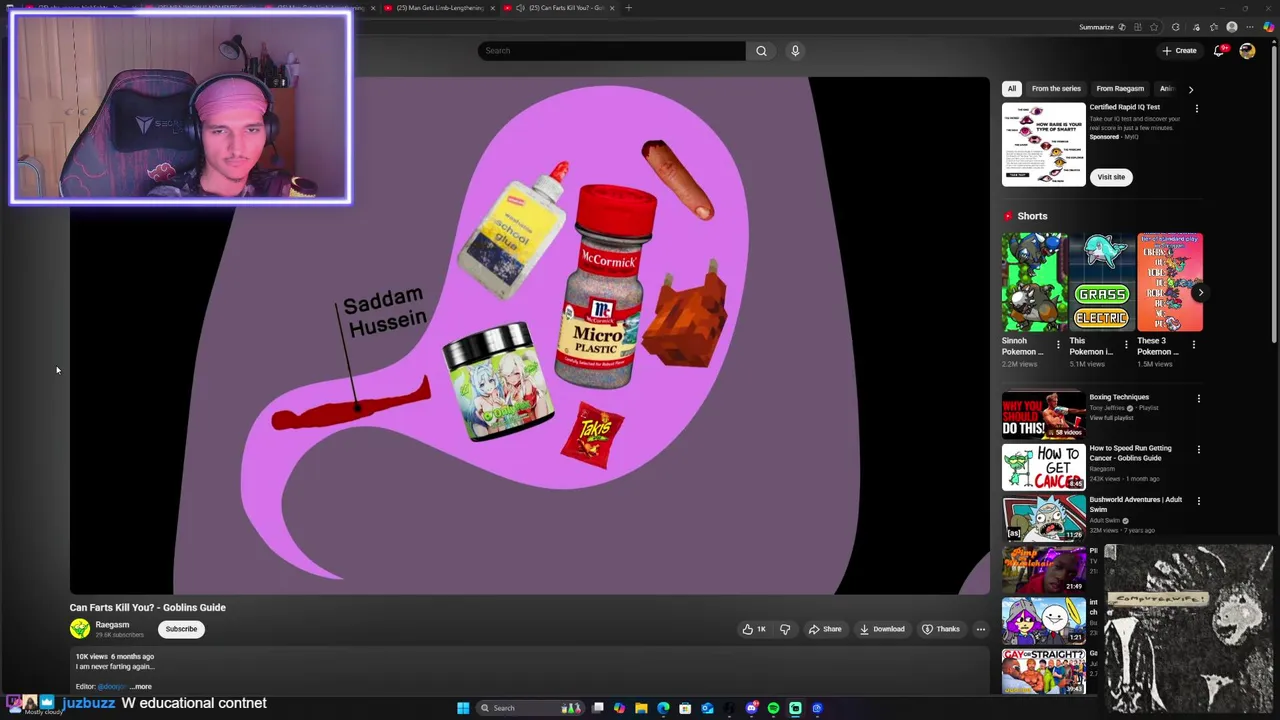Open options menu for Certified Rapid IQ Test ad
This screenshot has height=720, width=1280.
click(1197, 108)
